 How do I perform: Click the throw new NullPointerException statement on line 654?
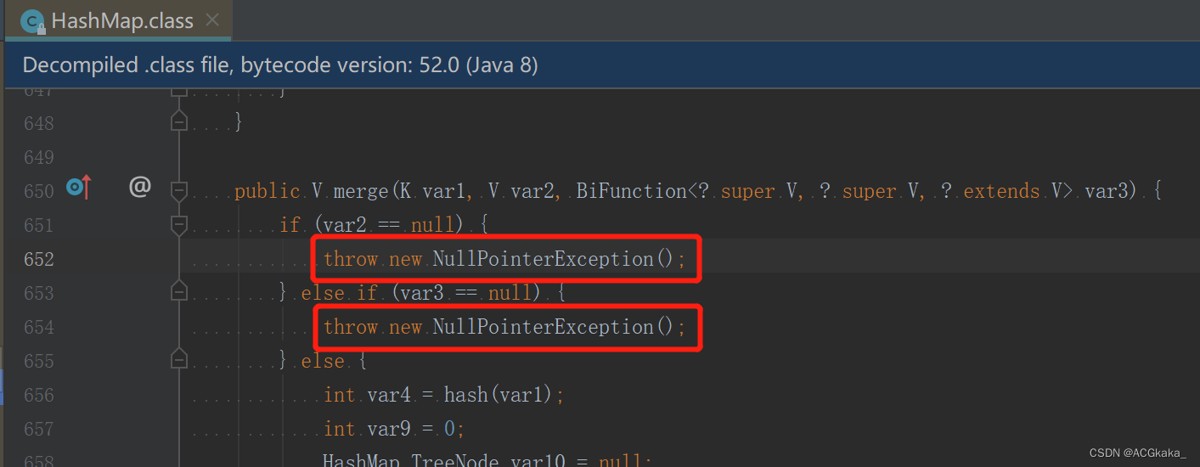tap(504, 327)
